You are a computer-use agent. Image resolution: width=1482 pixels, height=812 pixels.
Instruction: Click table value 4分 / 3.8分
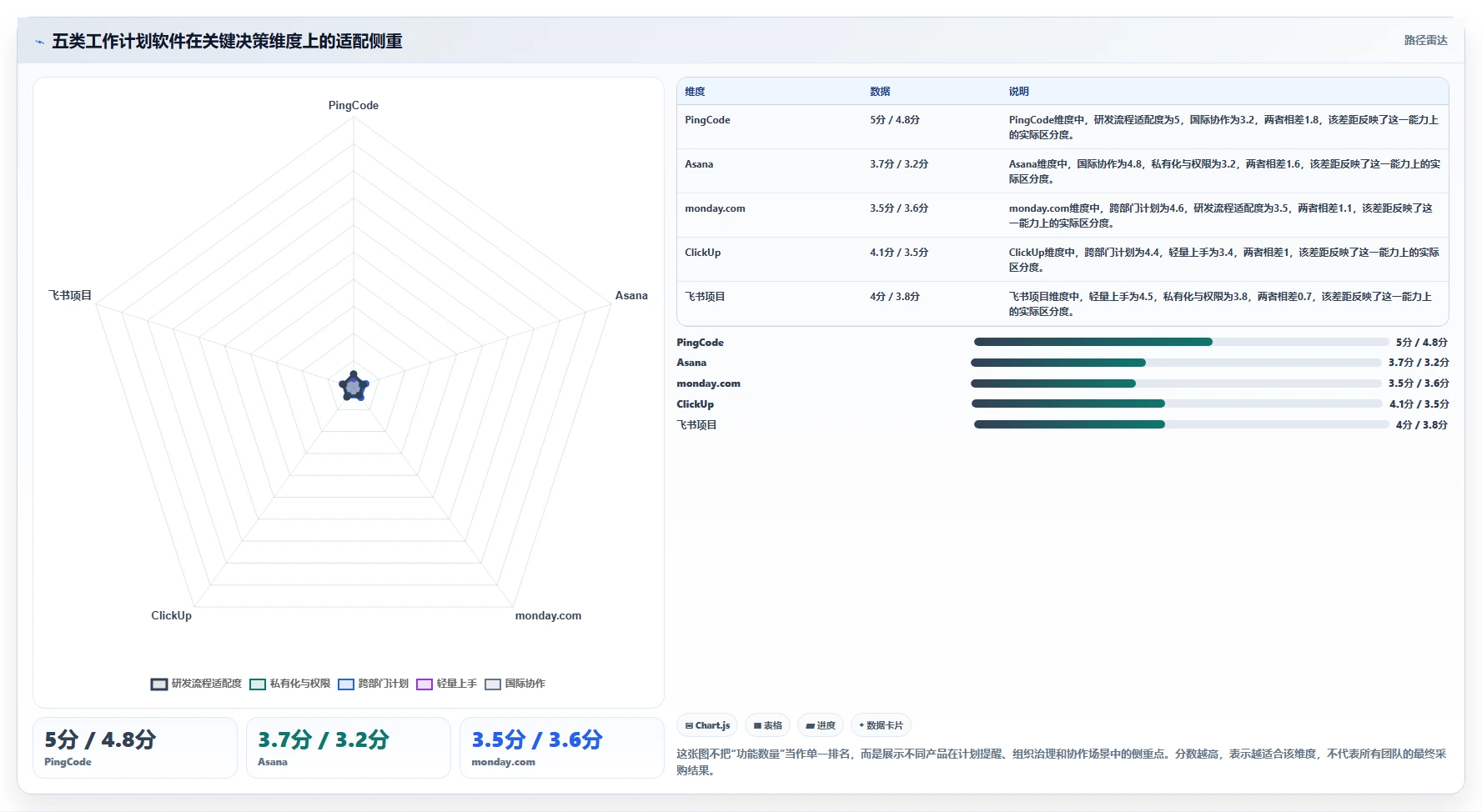(895, 297)
